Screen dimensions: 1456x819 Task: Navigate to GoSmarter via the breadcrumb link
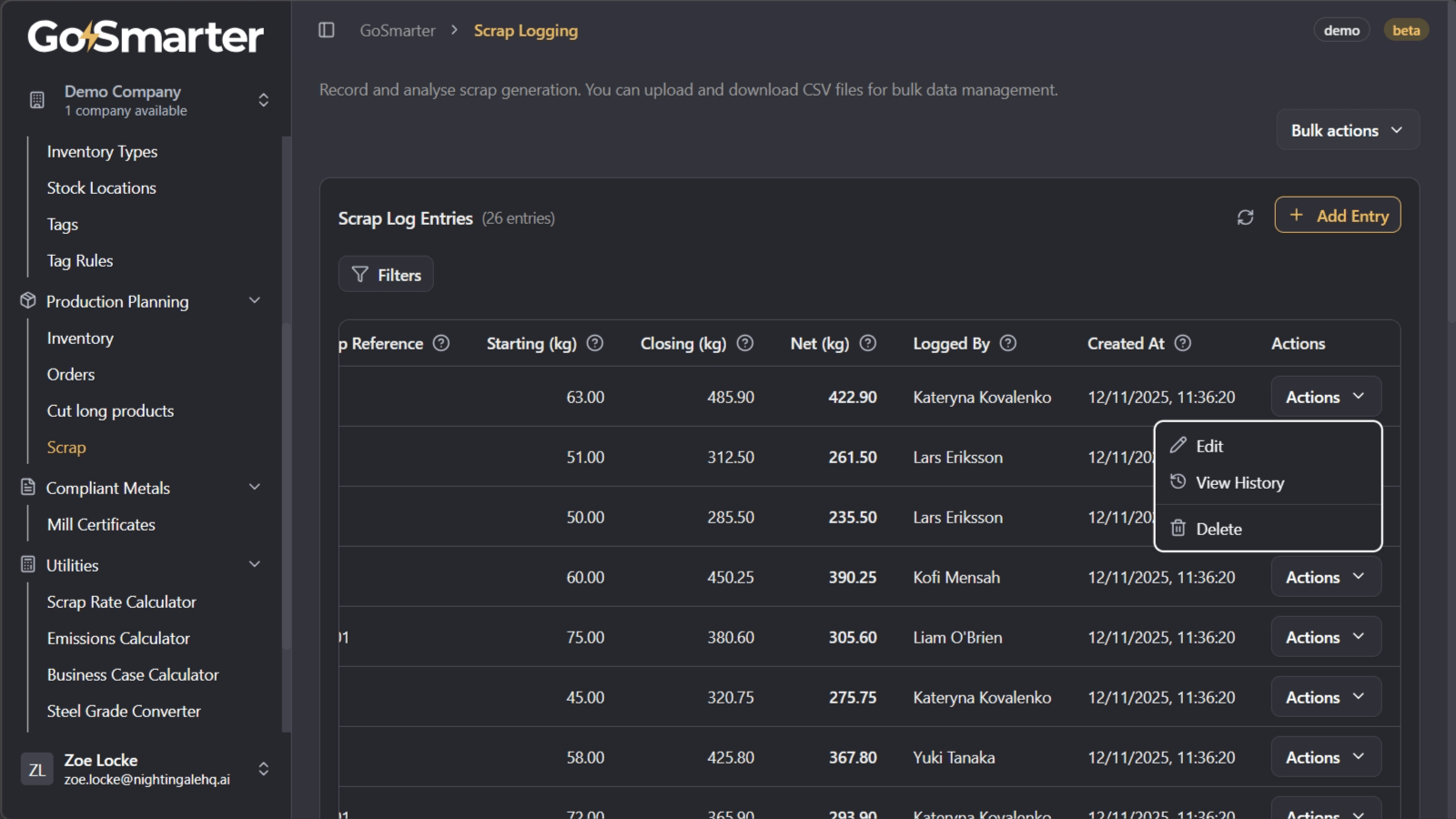(x=398, y=30)
